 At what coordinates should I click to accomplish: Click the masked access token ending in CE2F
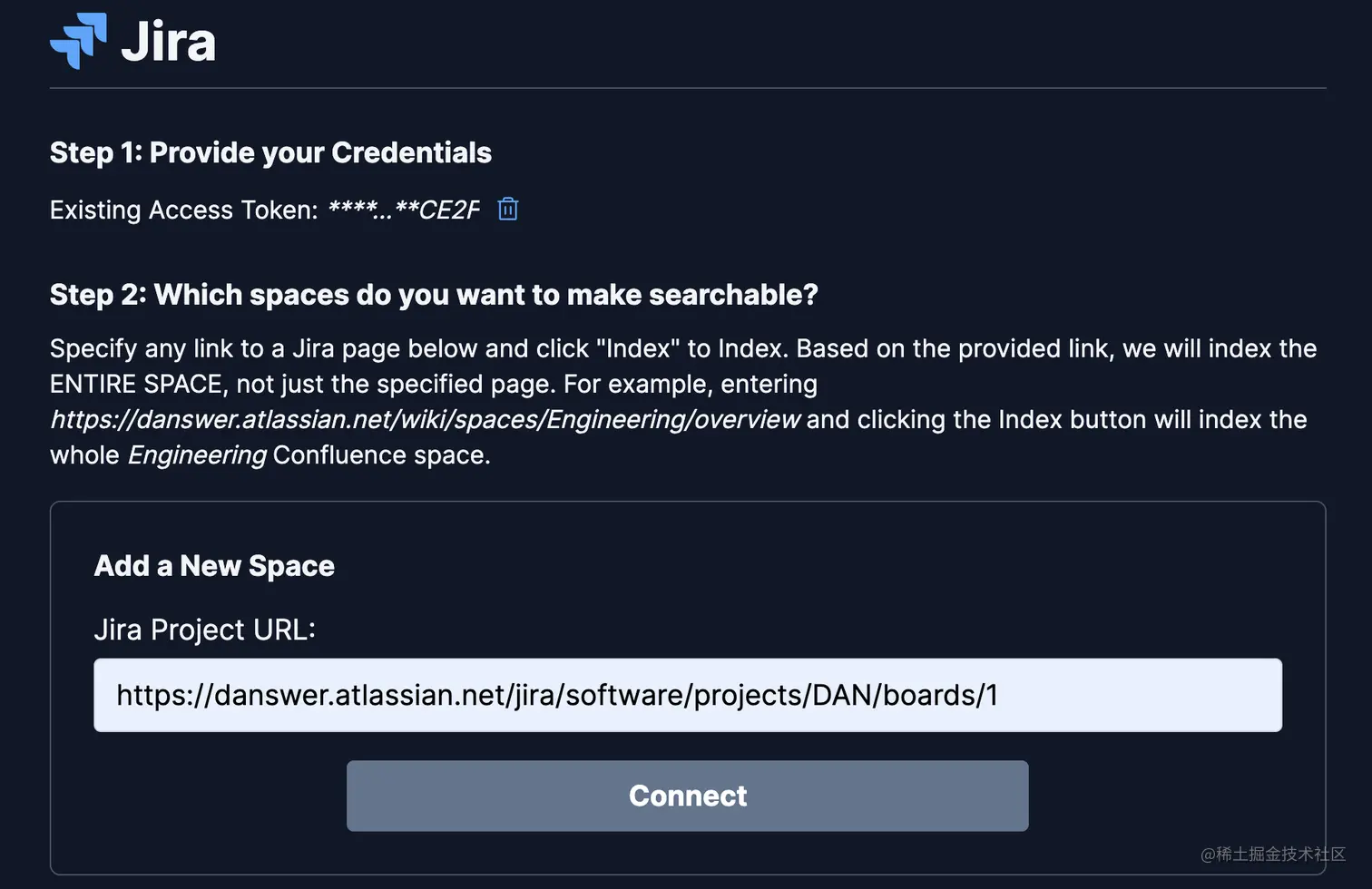(403, 210)
